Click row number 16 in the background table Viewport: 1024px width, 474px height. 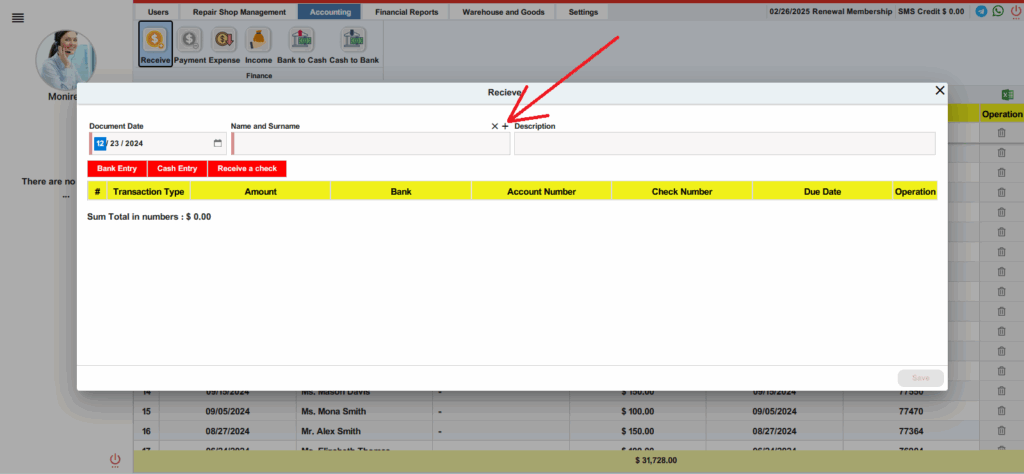146,431
